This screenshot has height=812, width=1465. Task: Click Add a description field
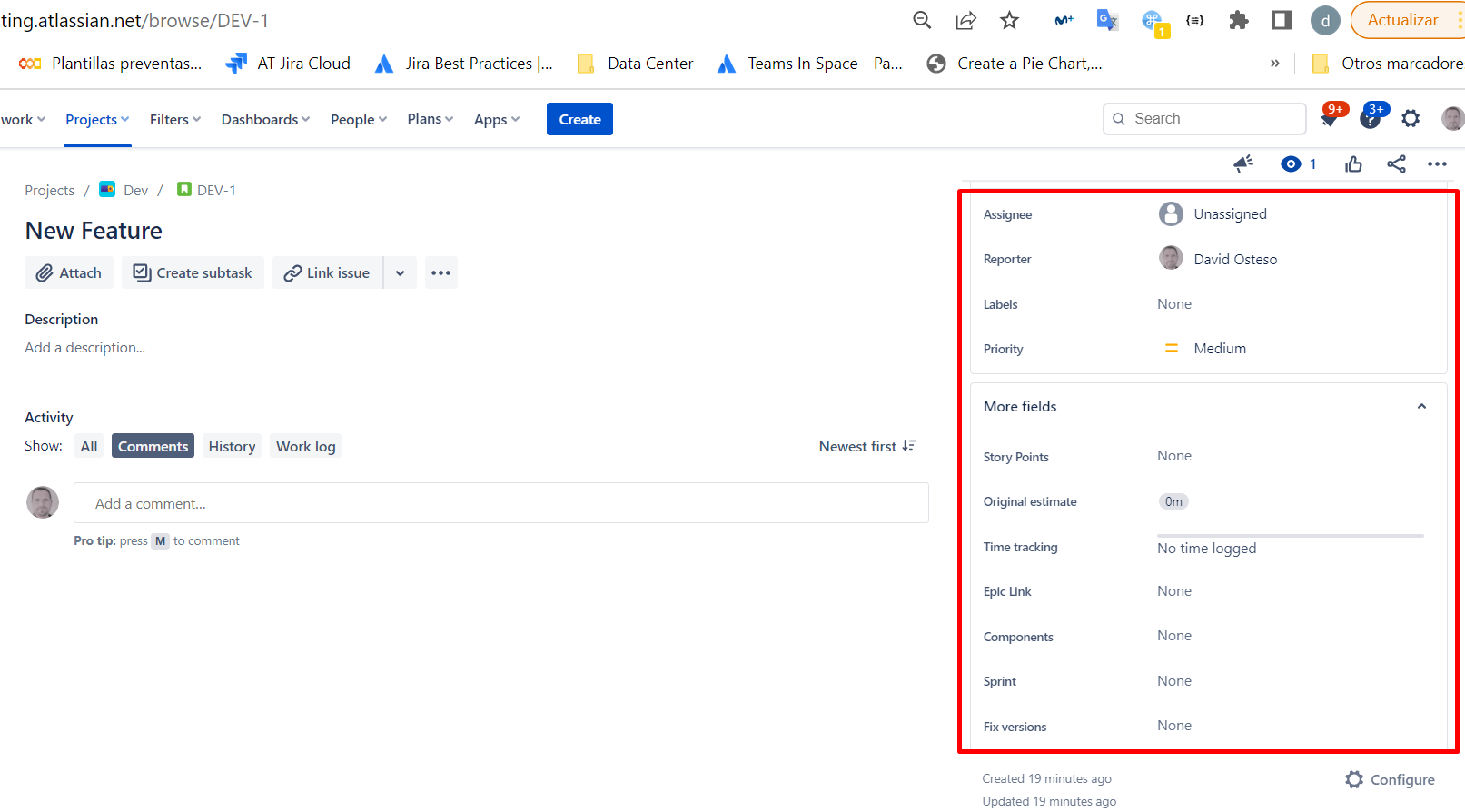[x=85, y=347]
